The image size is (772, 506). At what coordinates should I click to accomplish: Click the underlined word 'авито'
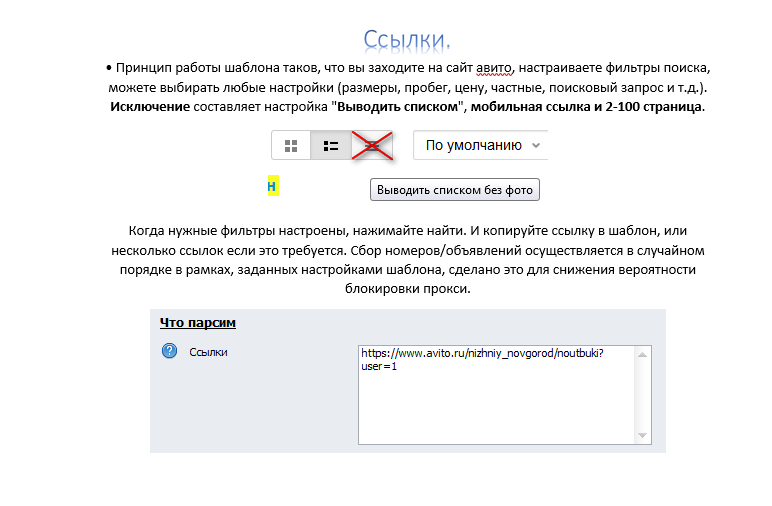coord(494,68)
